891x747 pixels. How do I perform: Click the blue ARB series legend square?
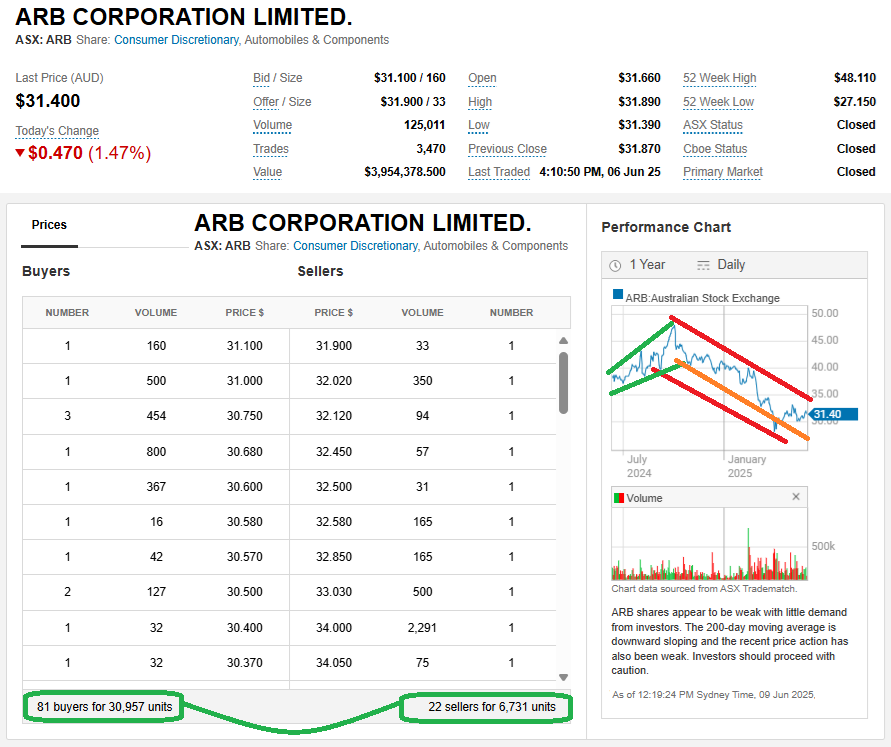(x=618, y=297)
